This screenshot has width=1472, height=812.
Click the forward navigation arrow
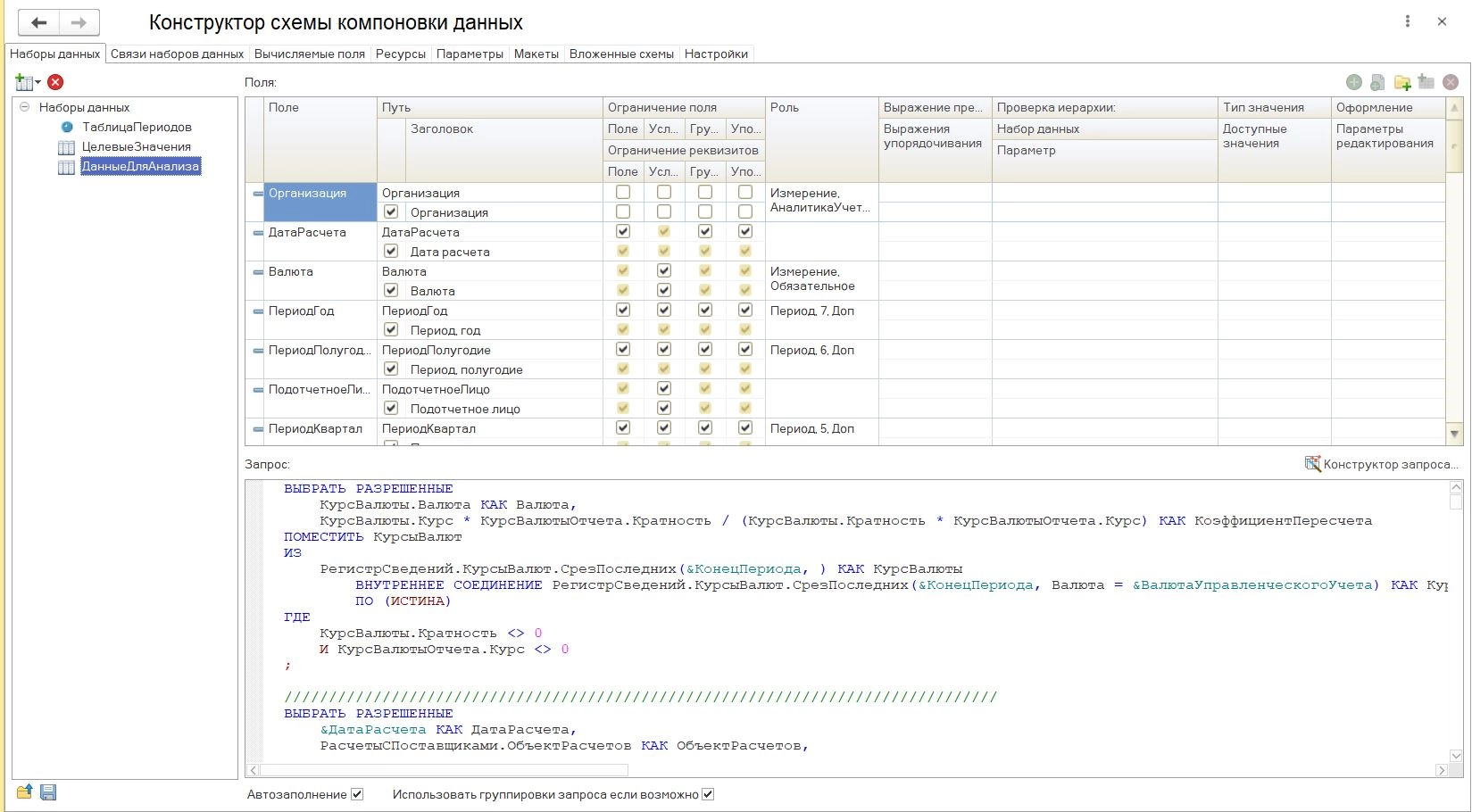tap(79, 22)
